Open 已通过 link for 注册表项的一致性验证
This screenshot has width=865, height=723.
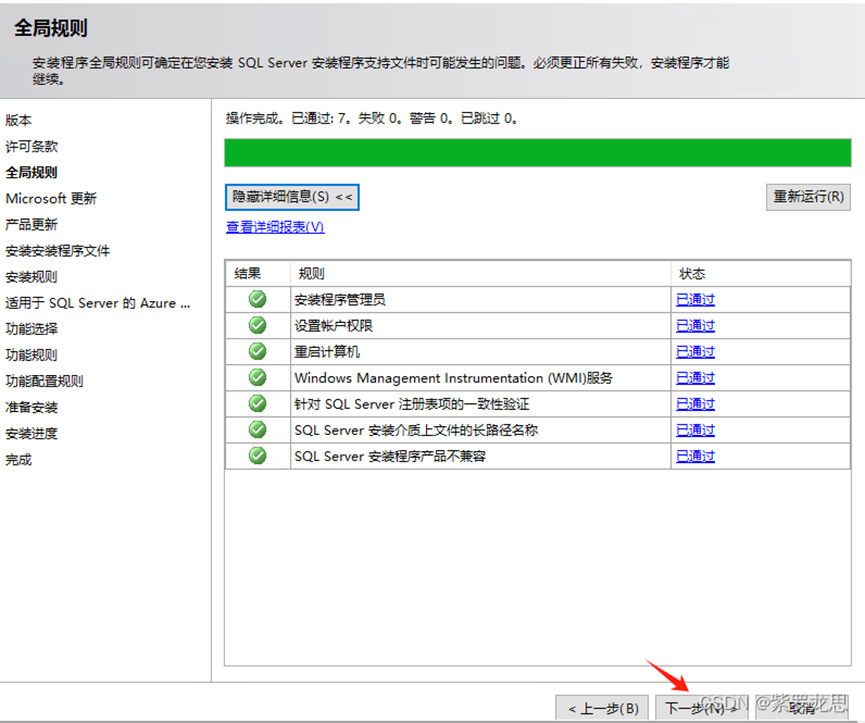(x=695, y=404)
